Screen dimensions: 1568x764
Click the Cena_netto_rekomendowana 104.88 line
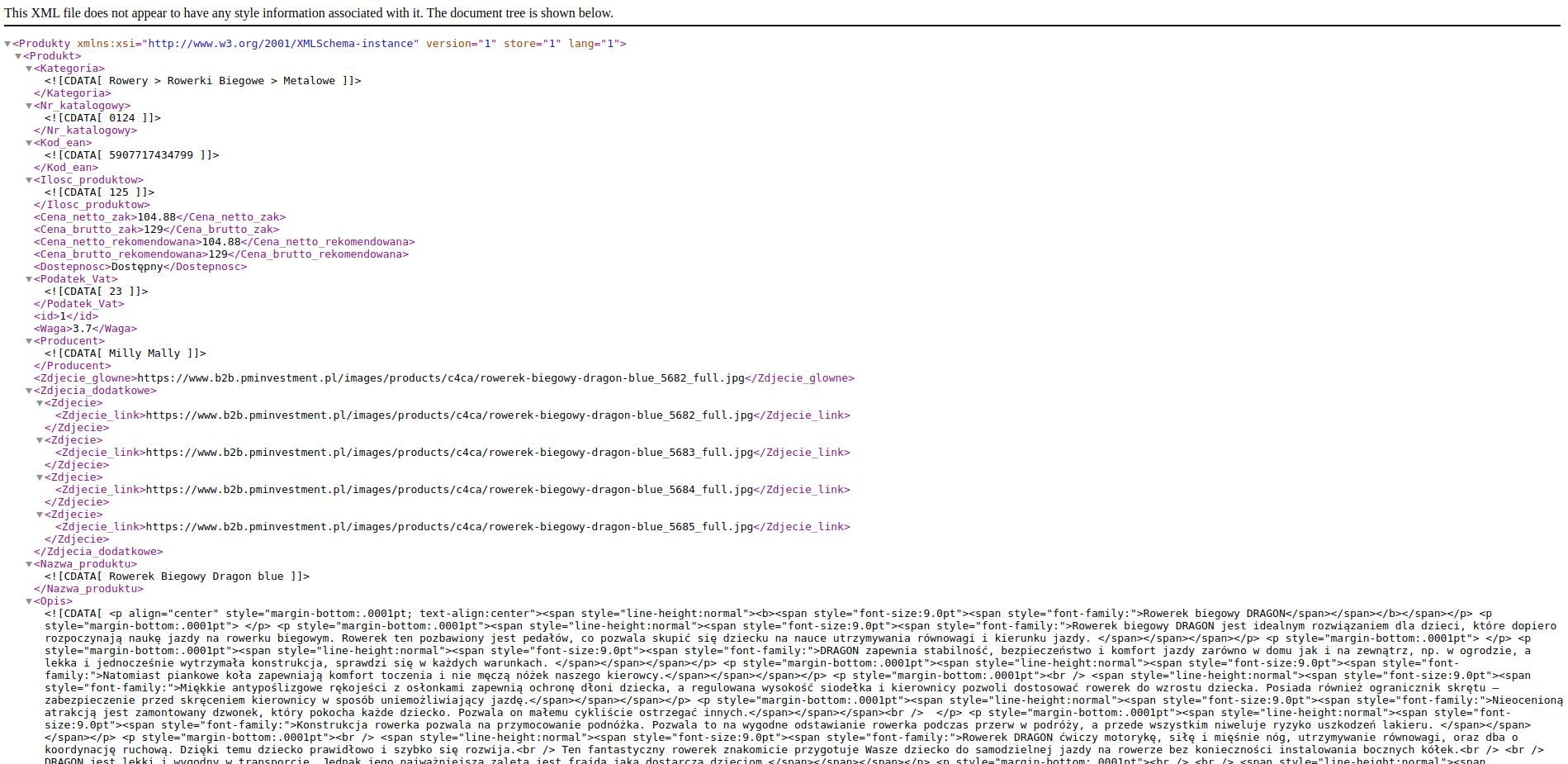pyautogui.click(x=225, y=242)
